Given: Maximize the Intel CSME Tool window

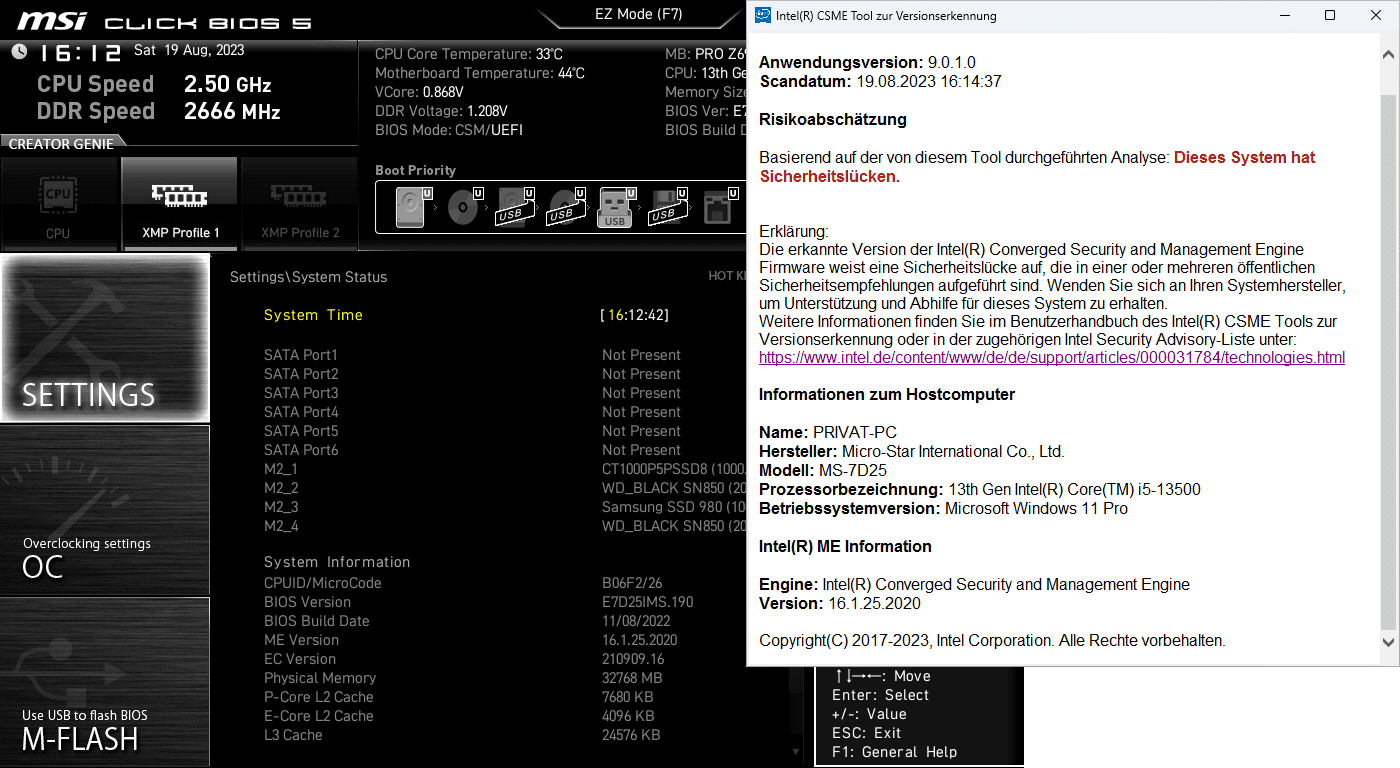Looking at the screenshot, I should [1330, 15].
